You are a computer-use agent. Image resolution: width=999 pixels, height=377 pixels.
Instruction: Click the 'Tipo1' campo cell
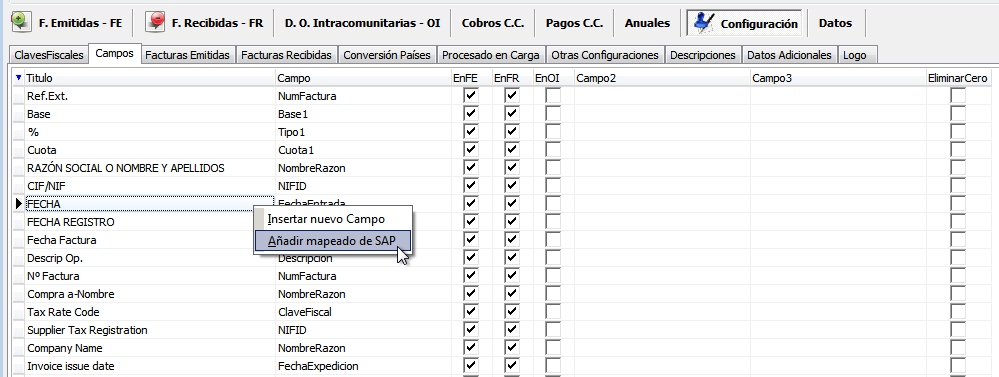(x=362, y=132)
